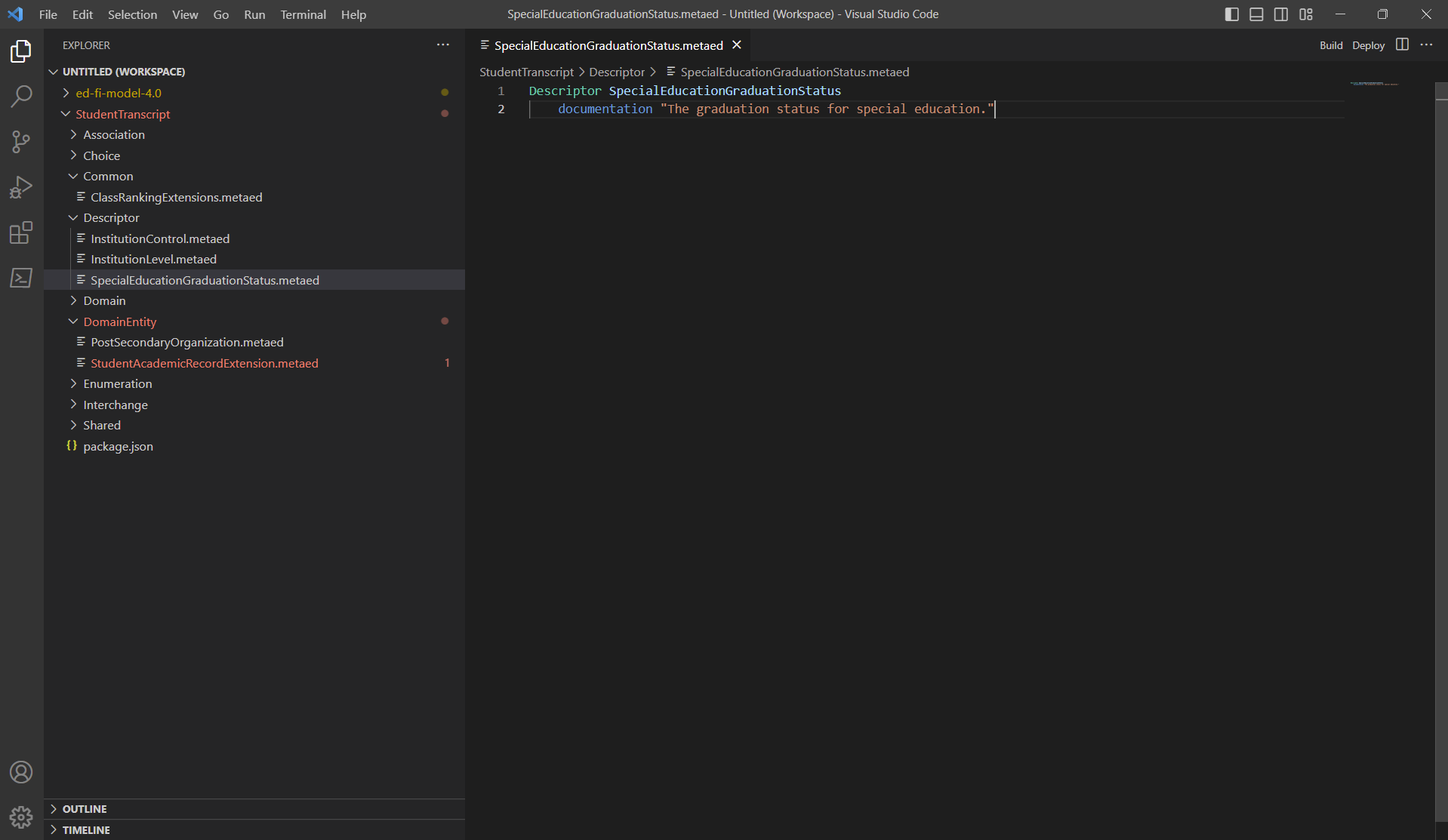Open the Manage gear menu
Image resolution: width=1448 pixels, height=840 pixels.
click(x=21, y=817)
